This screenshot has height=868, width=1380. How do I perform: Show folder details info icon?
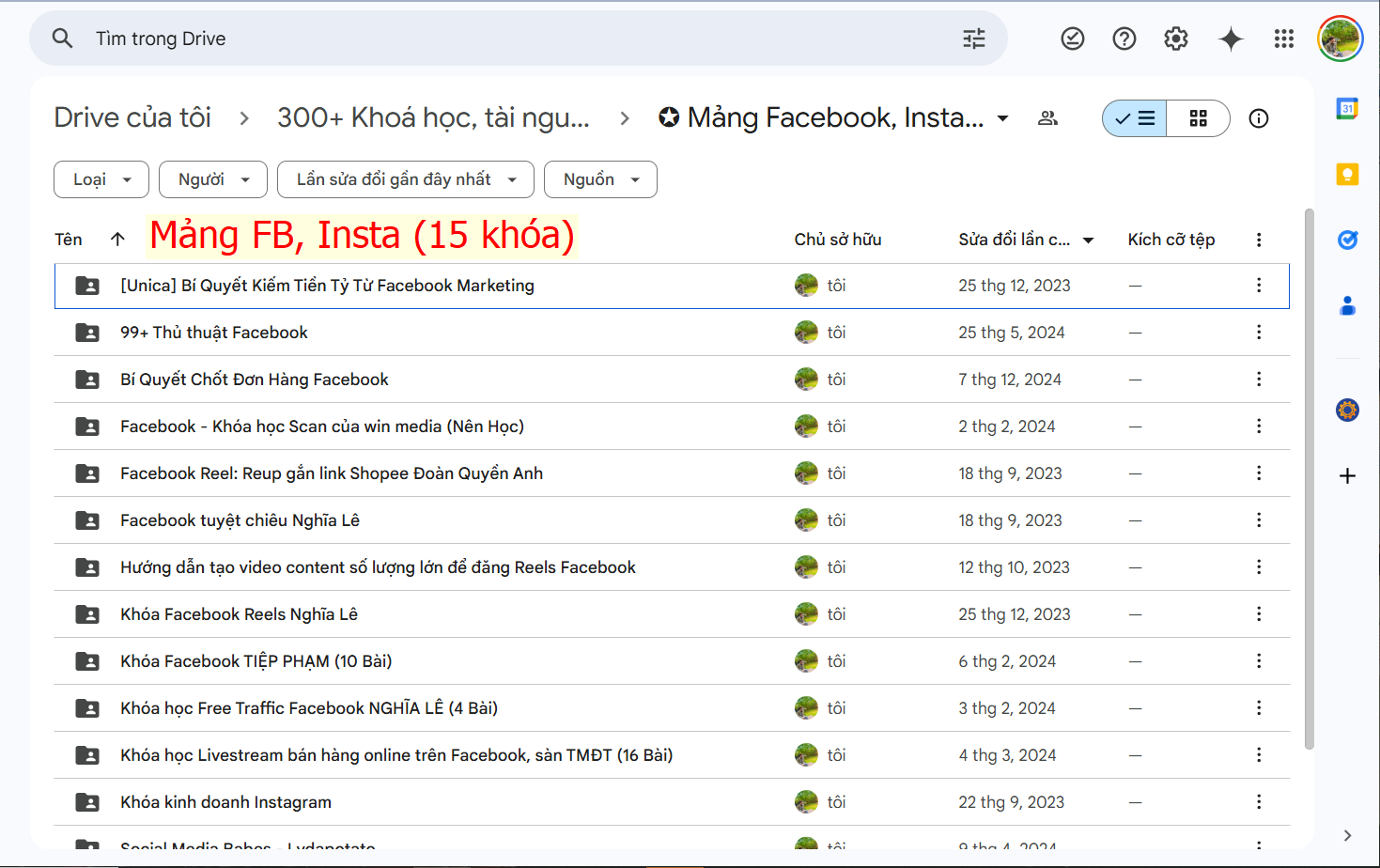[x=1259, y=118]
